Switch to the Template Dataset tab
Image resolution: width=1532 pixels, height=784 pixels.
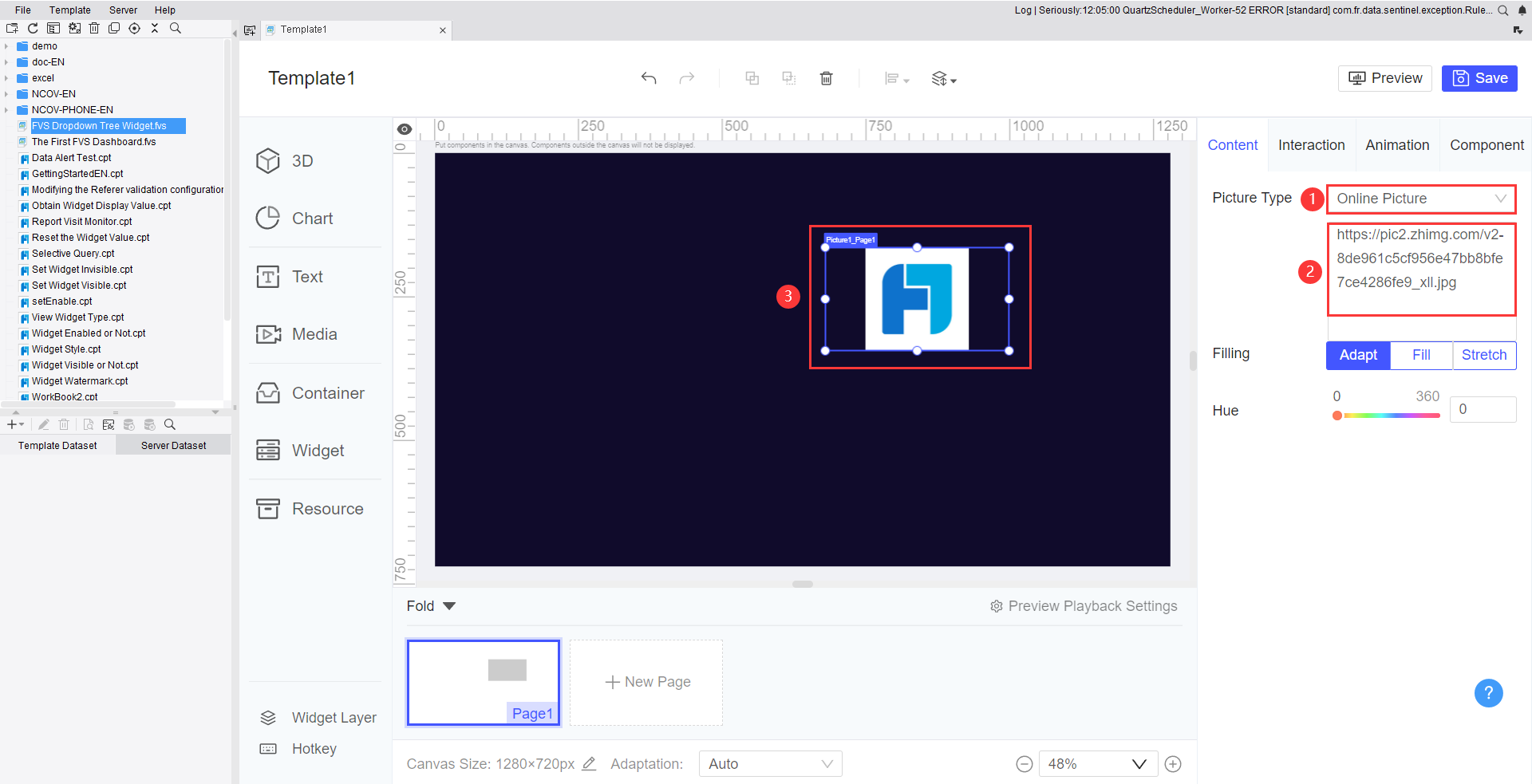[x=57, y=446]
